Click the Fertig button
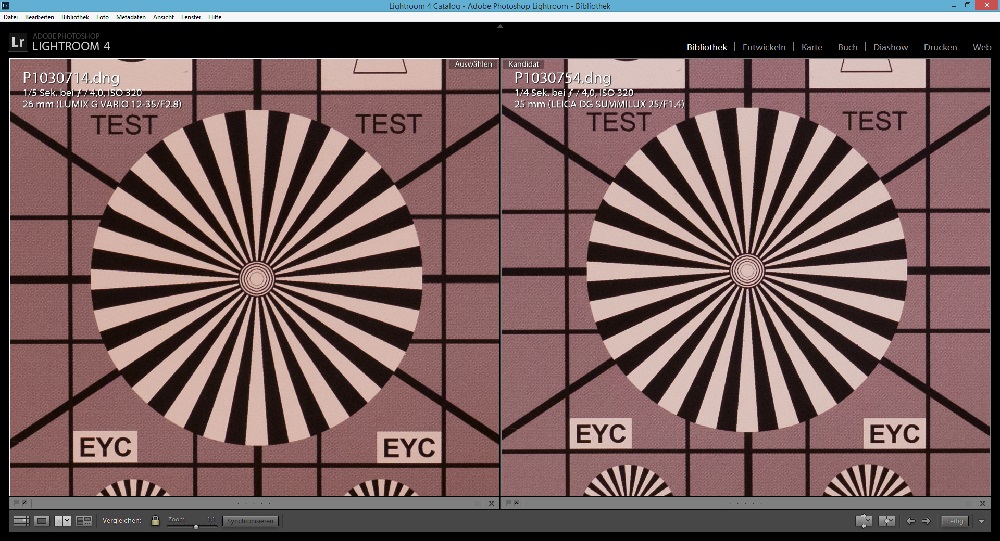The width and height of the screenshot is (1000, 541). click(x=955, y=521)
